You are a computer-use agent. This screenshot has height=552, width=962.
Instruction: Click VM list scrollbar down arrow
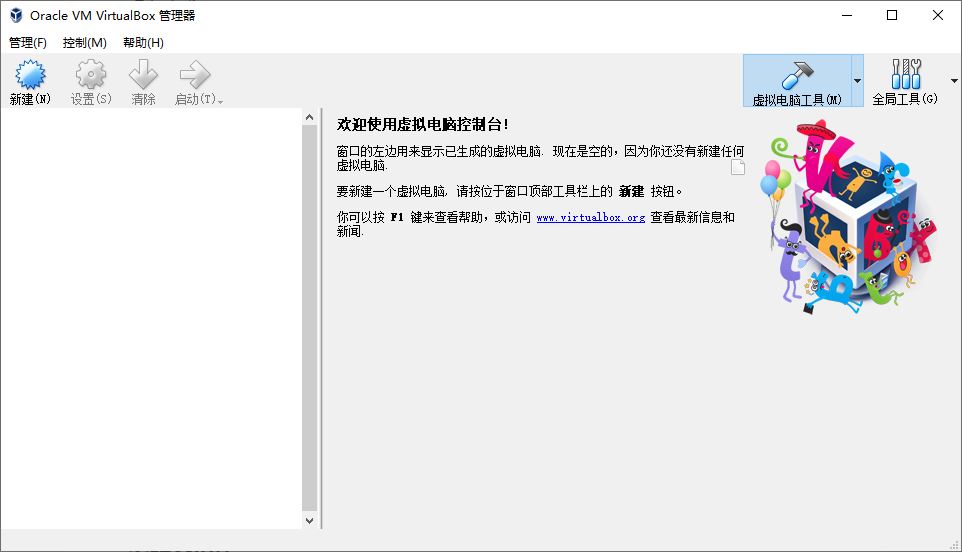309,521
